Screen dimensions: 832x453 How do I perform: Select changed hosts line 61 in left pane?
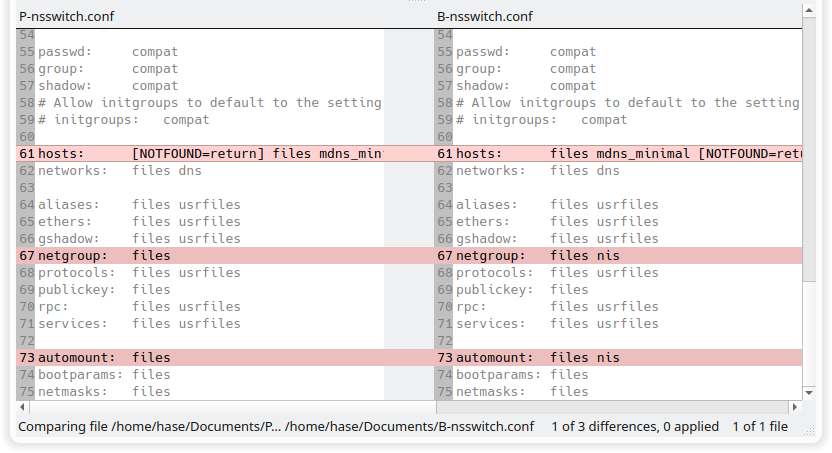[x=200, y=154]
